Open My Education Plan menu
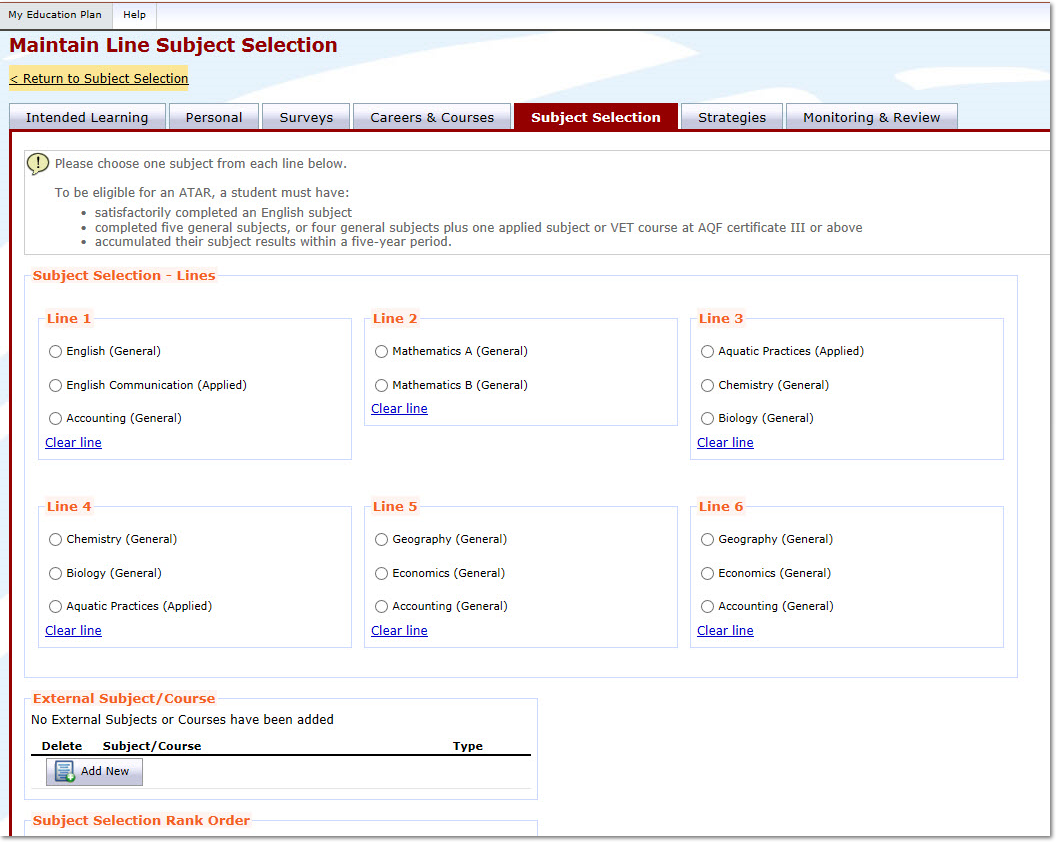Image resolution: width=1062 pixels, height=842 pixels. (x=55, y=15)
